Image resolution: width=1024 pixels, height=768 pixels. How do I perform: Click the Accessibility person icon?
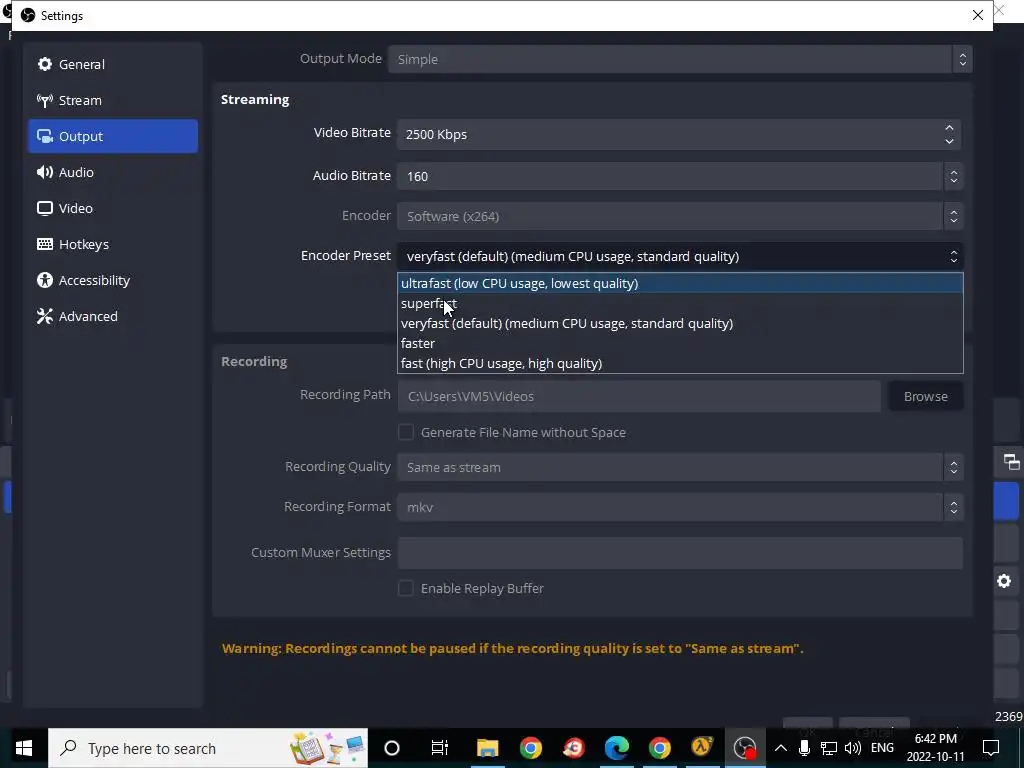(44, 280)
